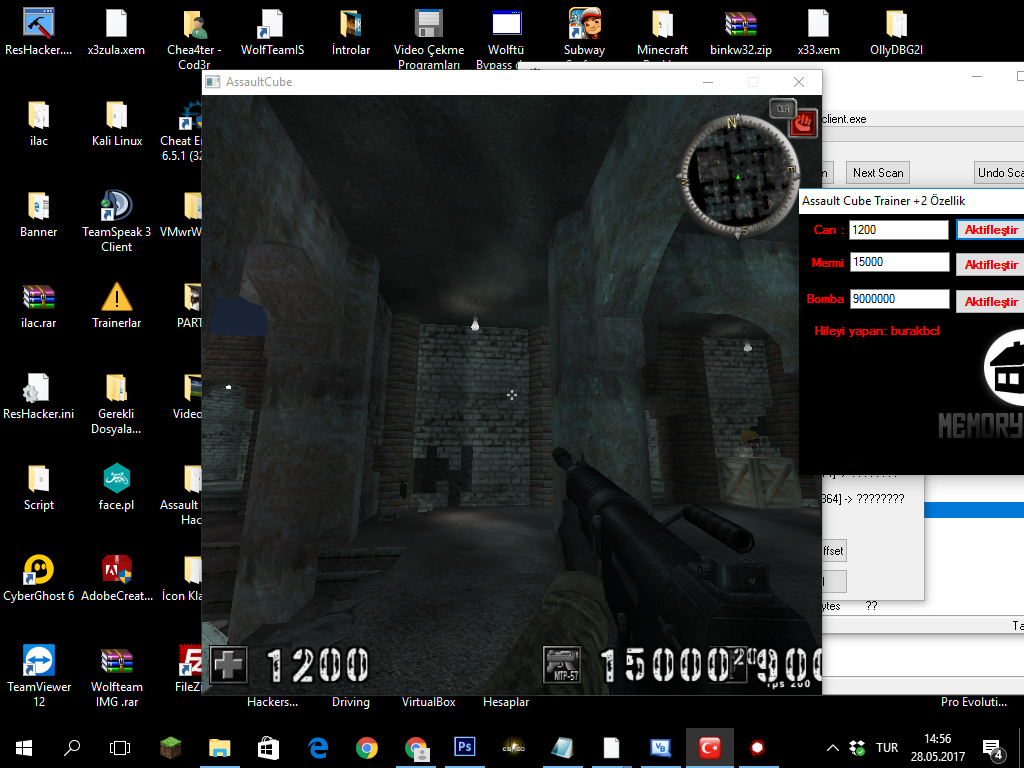Screen dimensions: 1024x768
Task: Click the Can value field showing 1200
Action: (x=899, y=230)
